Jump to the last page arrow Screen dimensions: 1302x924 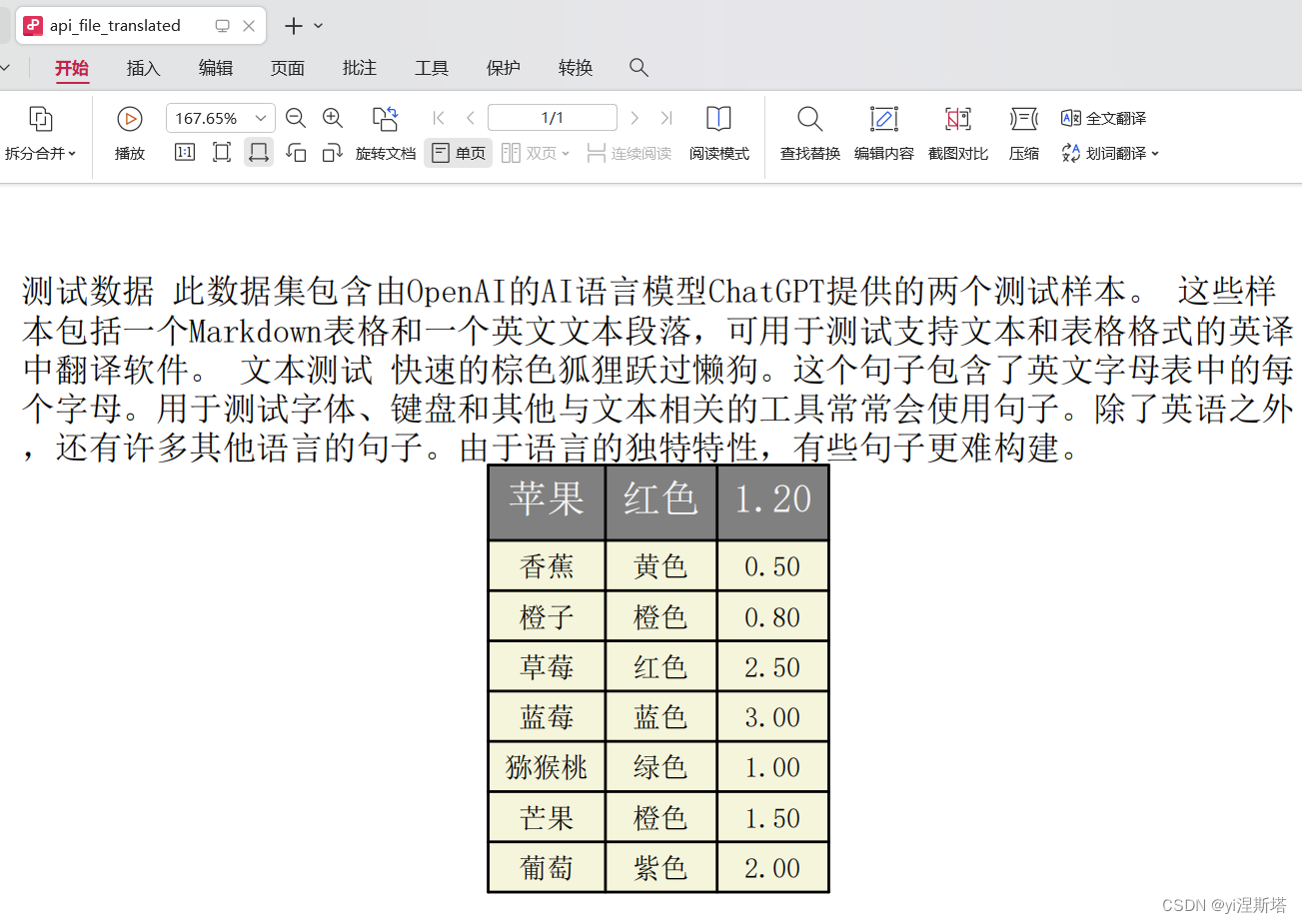[666, 118]
